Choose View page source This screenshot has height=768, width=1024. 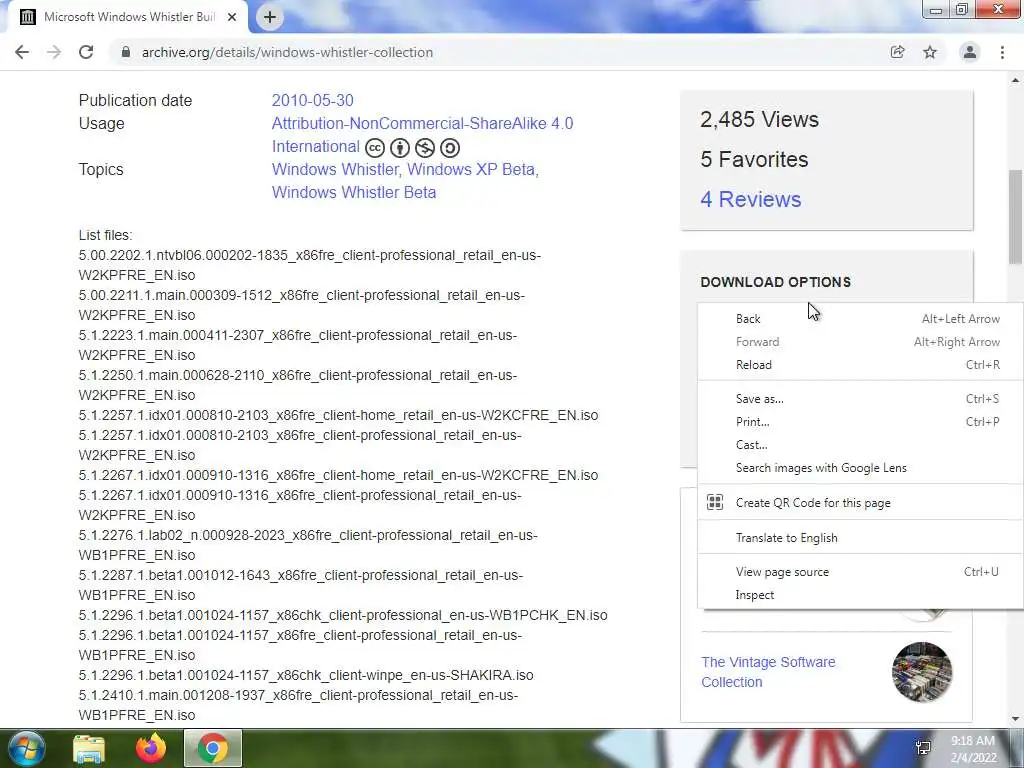859,571
